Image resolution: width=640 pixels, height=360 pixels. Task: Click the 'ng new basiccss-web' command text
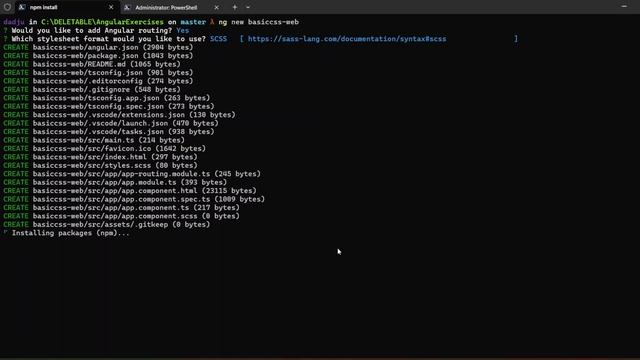(259, 22)
